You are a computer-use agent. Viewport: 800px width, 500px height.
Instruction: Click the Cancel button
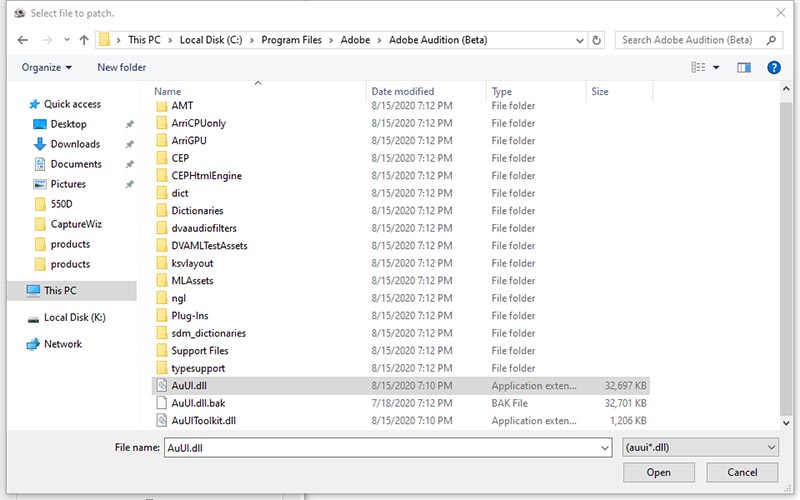[x=742, y=472]
